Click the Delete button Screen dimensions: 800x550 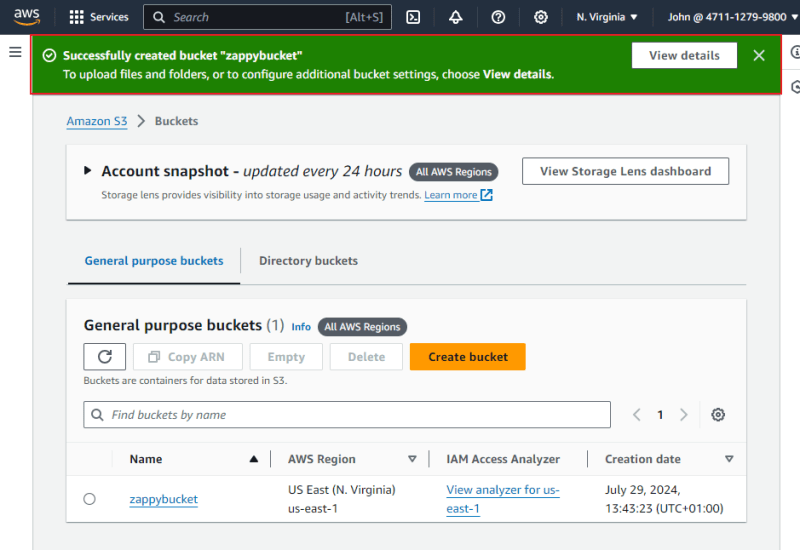(x=366, y=357)
